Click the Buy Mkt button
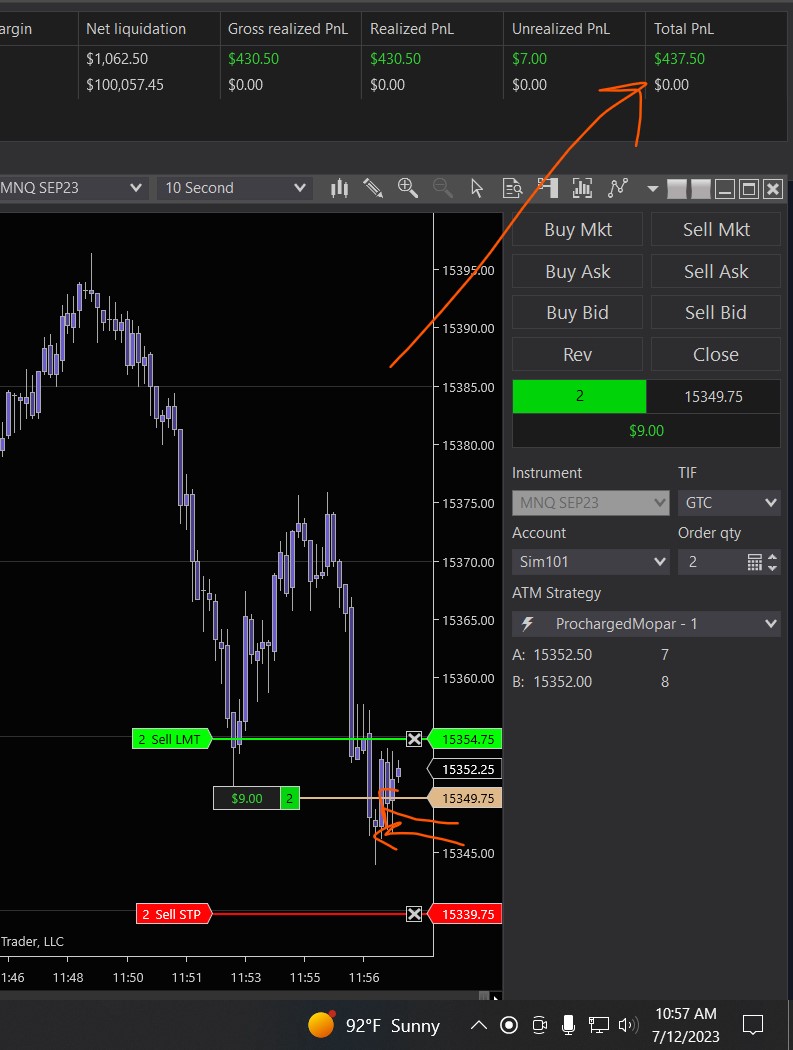Image resolution: width=793 pixels, height=1050 pixels. [x=577, y=230]
